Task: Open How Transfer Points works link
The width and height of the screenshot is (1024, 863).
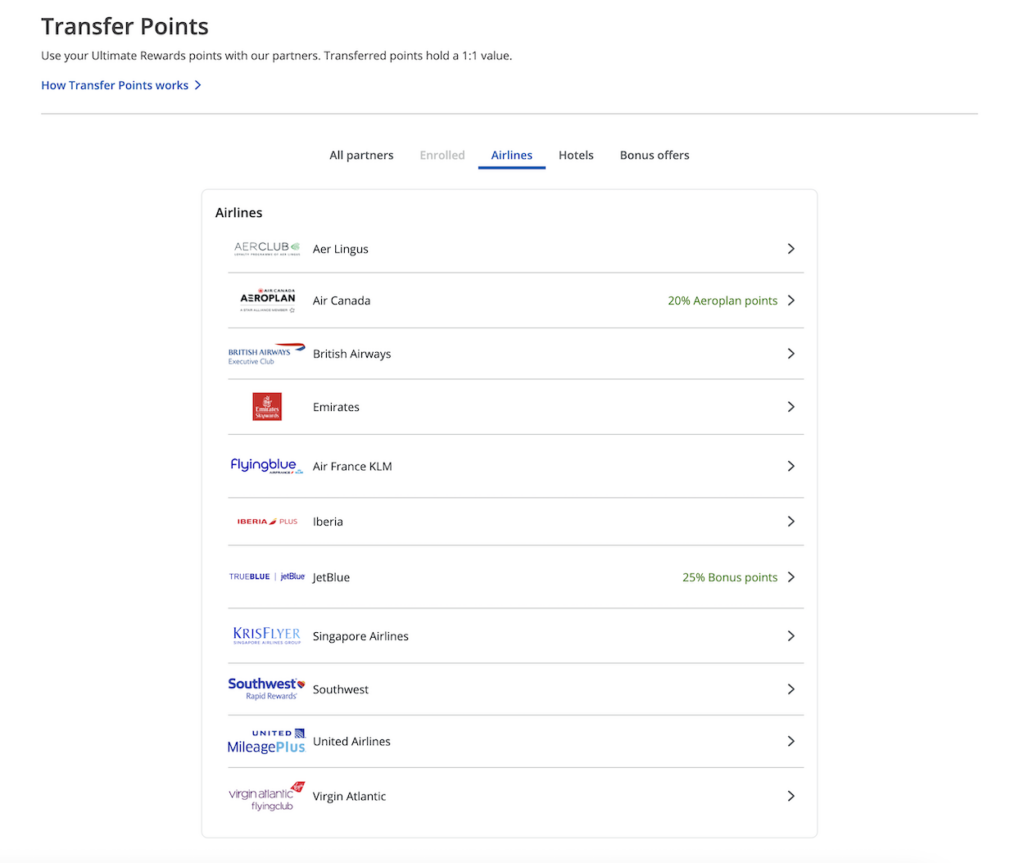Action: click(114, 85)
